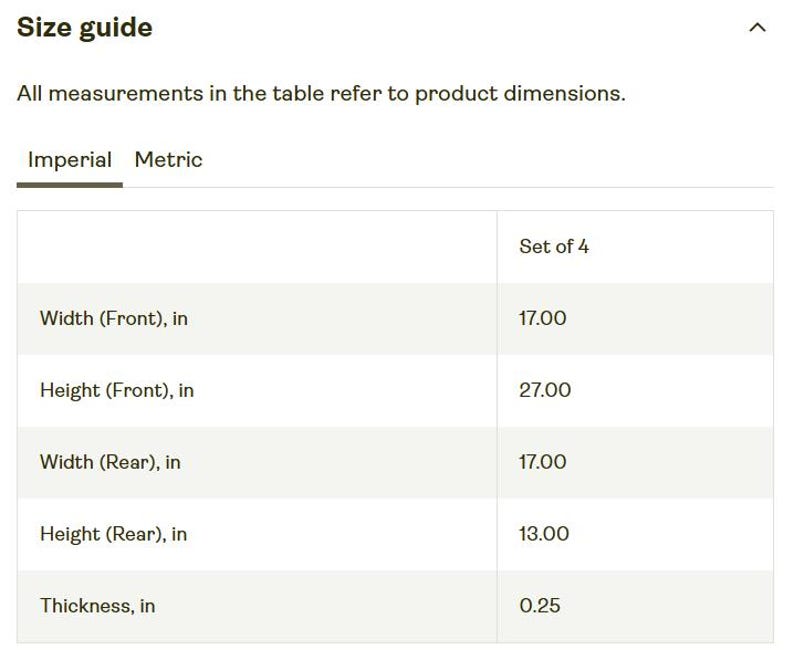Select the Width (Front), in row label
This screenshot has width=794, height=671.
coord(114,319)
